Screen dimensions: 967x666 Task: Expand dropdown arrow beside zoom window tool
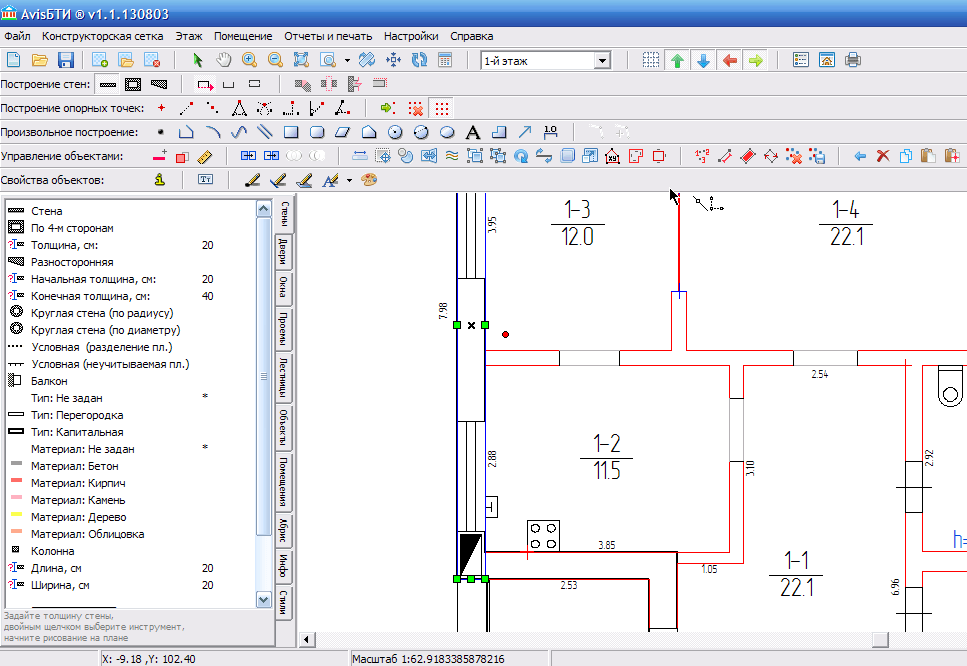pyautogui.click(x=346, y=61)
